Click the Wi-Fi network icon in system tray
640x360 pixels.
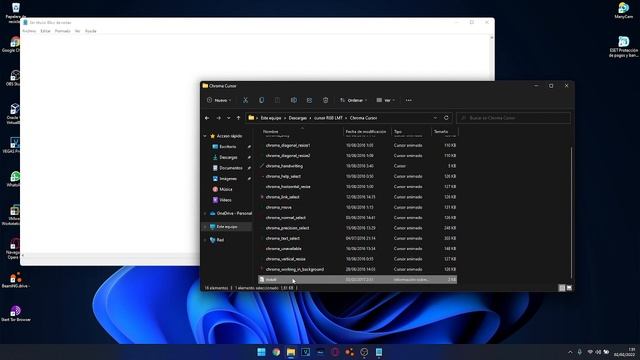pyautogui.click(x=590, y=352)
